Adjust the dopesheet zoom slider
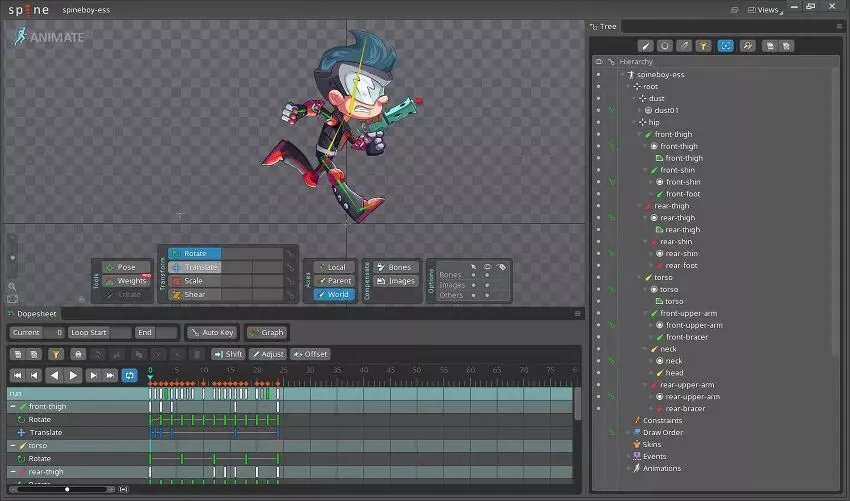This screenshot has height=501, width=850. point(67,489)
